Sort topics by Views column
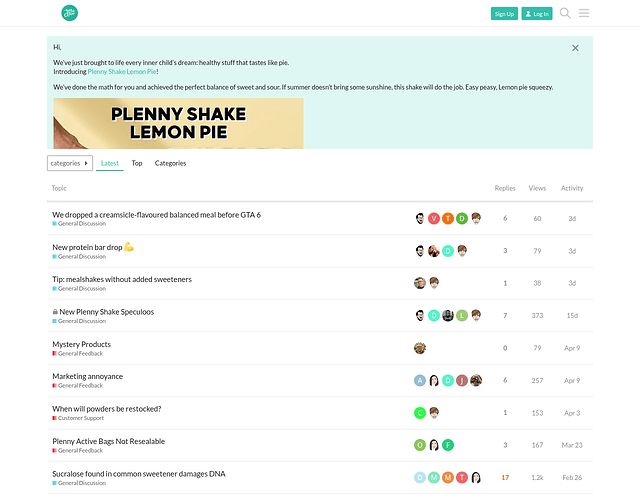 [x=537, y=188]
